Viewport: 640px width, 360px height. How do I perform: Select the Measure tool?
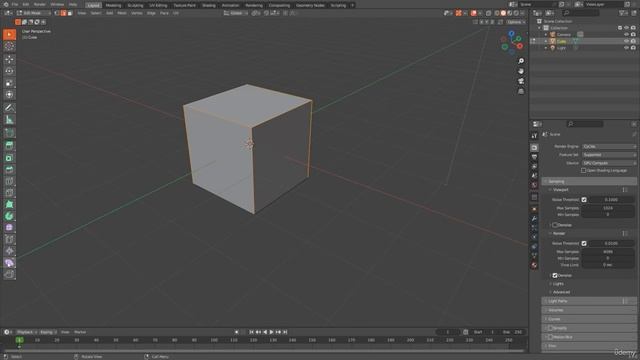(x=9, y=120)
